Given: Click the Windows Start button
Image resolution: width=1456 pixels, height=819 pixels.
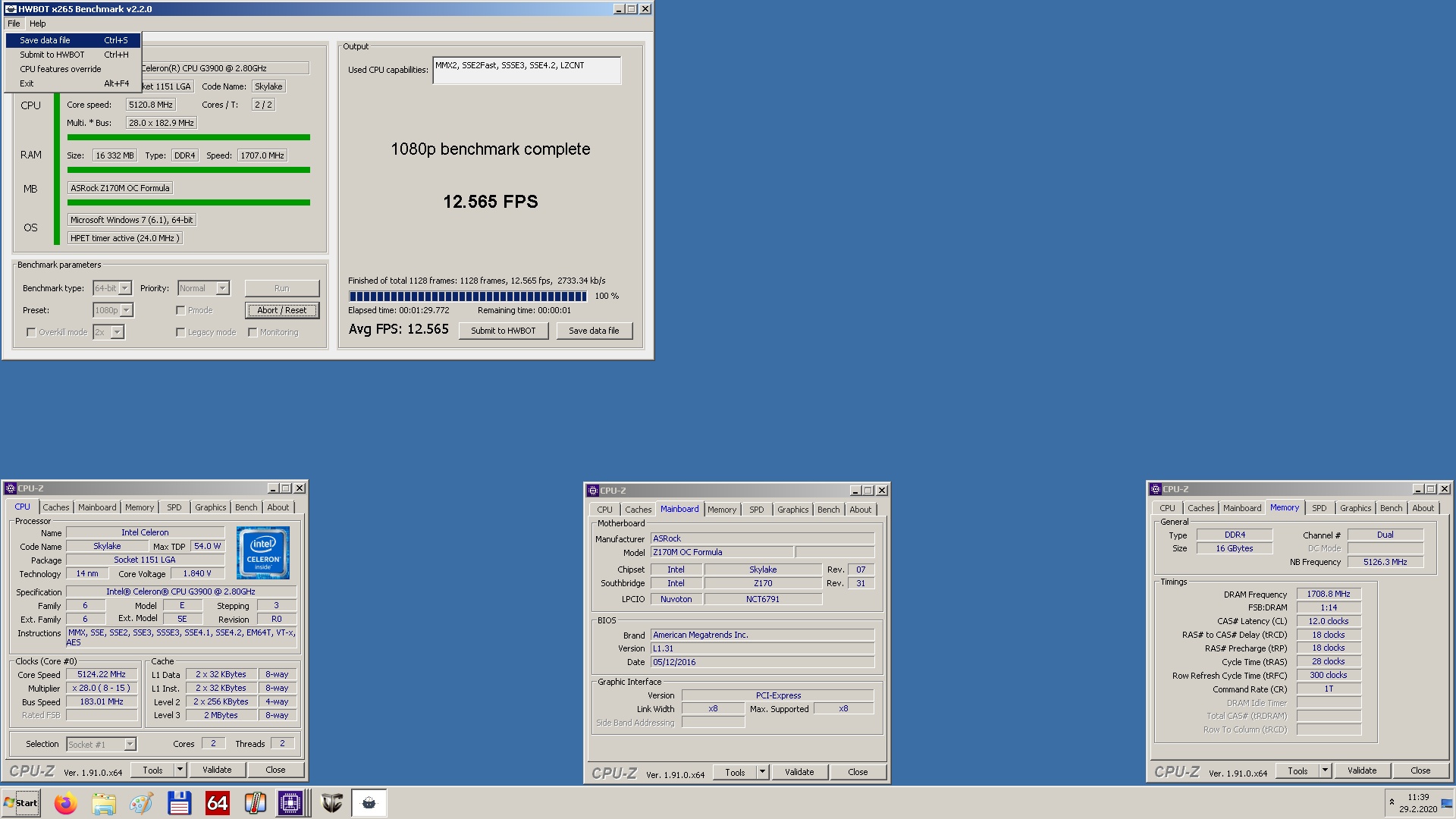Looking at the screenshot, I should (x=21, y=803).
